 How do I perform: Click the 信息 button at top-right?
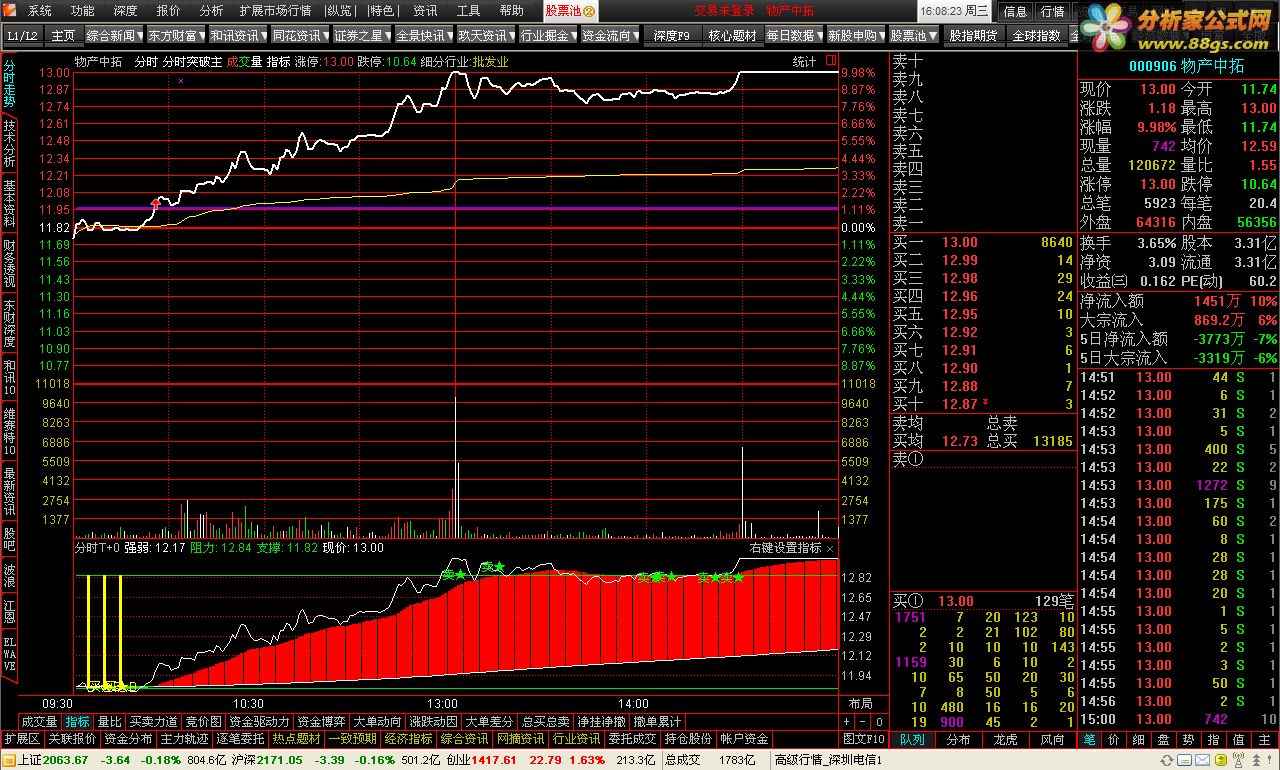tap(1015, 11)
